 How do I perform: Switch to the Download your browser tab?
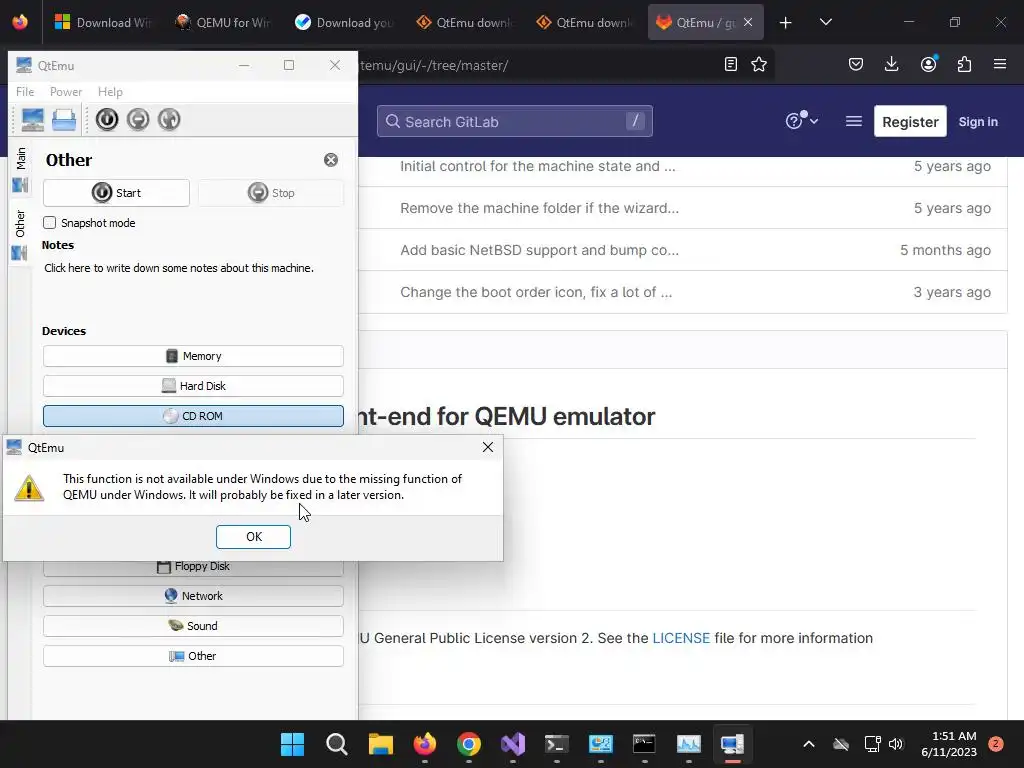tap(343, 23)
